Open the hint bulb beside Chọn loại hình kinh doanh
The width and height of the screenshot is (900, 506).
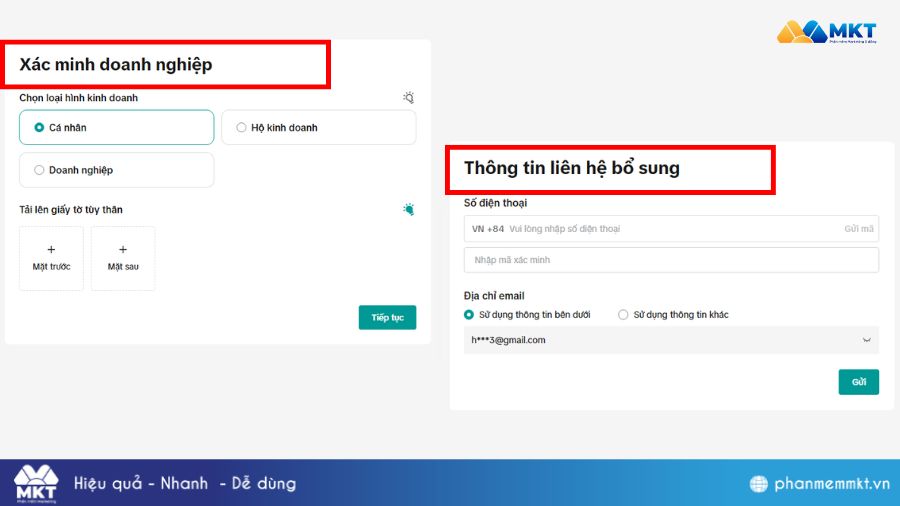pos(408,98)
